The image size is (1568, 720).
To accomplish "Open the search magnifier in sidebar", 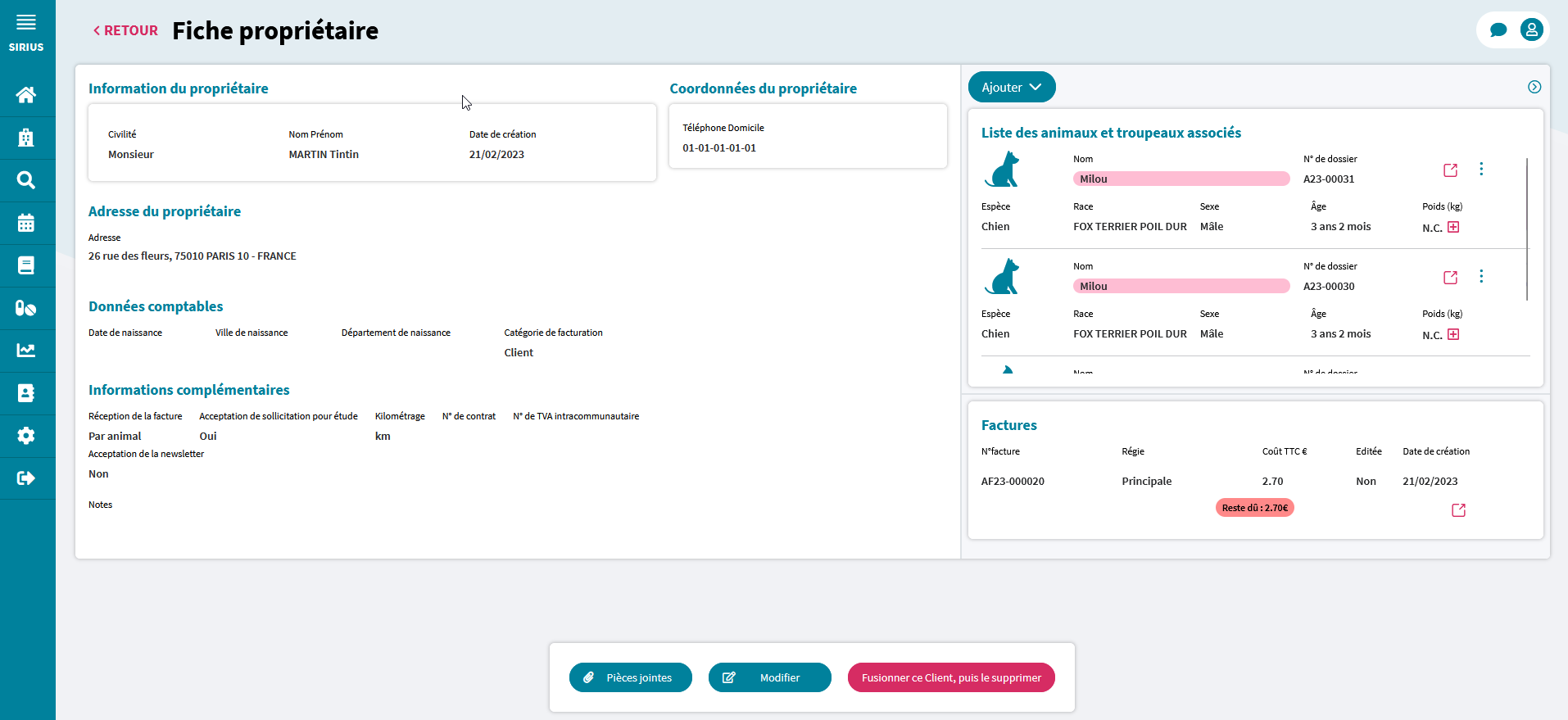I will pyautogui.click(x=26, y=180).
